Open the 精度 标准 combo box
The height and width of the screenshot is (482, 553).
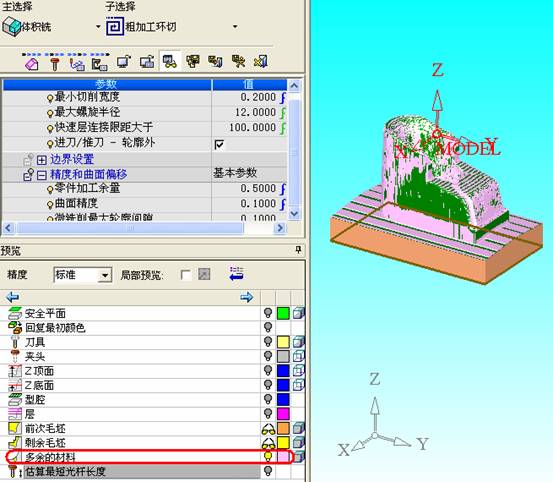point(105,275)
